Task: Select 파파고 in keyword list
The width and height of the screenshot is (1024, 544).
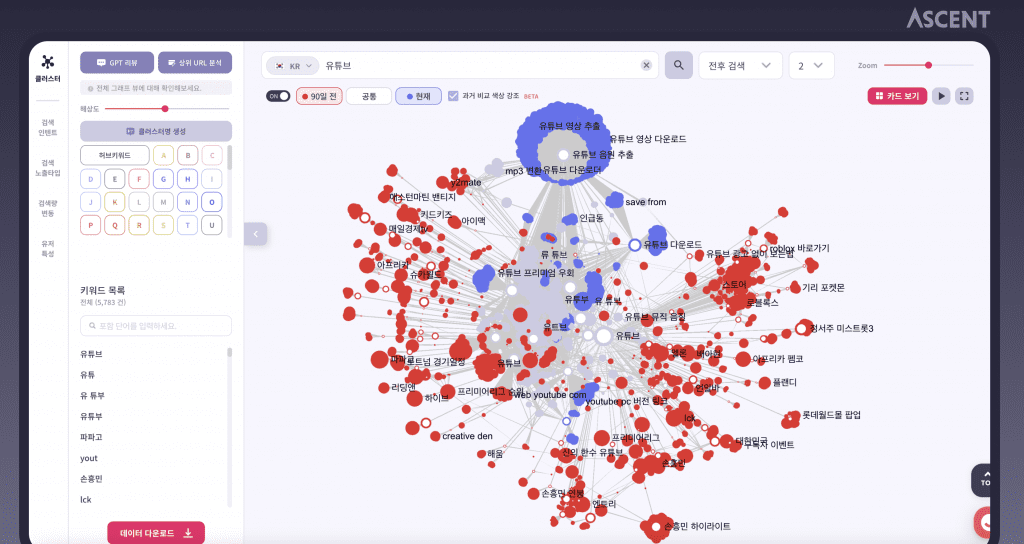Action: click(x=91, y=437)
